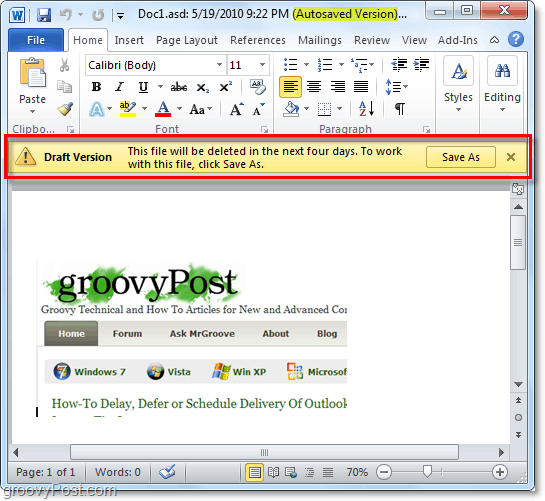Click the Shading paint bucket icon

click(x=291, y=109)
